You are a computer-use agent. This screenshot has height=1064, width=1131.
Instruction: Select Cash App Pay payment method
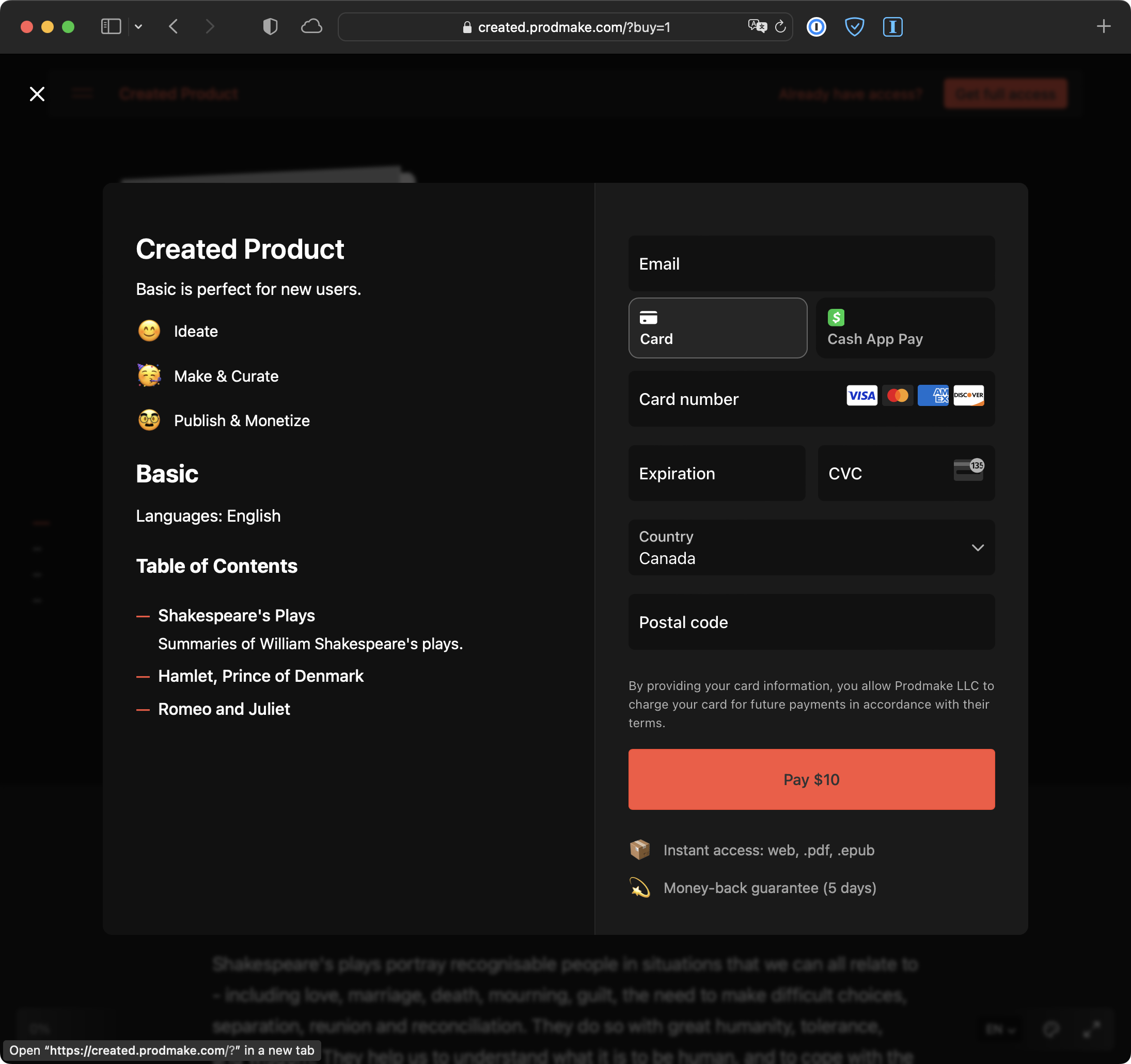tap(905, 328)
